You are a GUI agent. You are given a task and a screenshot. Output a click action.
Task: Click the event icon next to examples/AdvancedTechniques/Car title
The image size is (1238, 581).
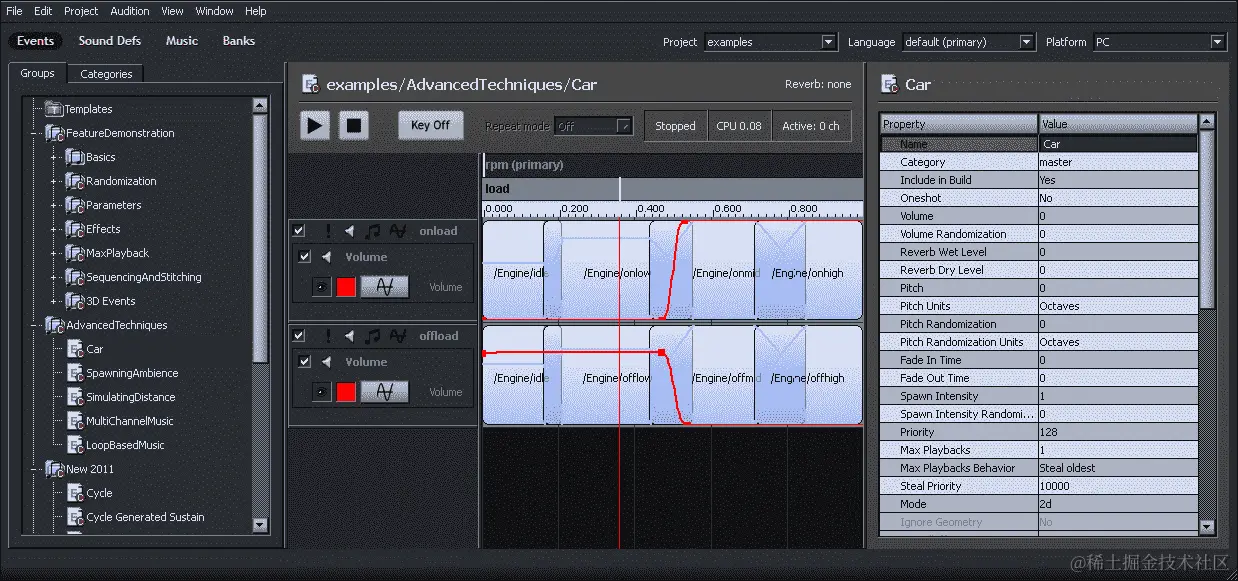tap(311, 84)
